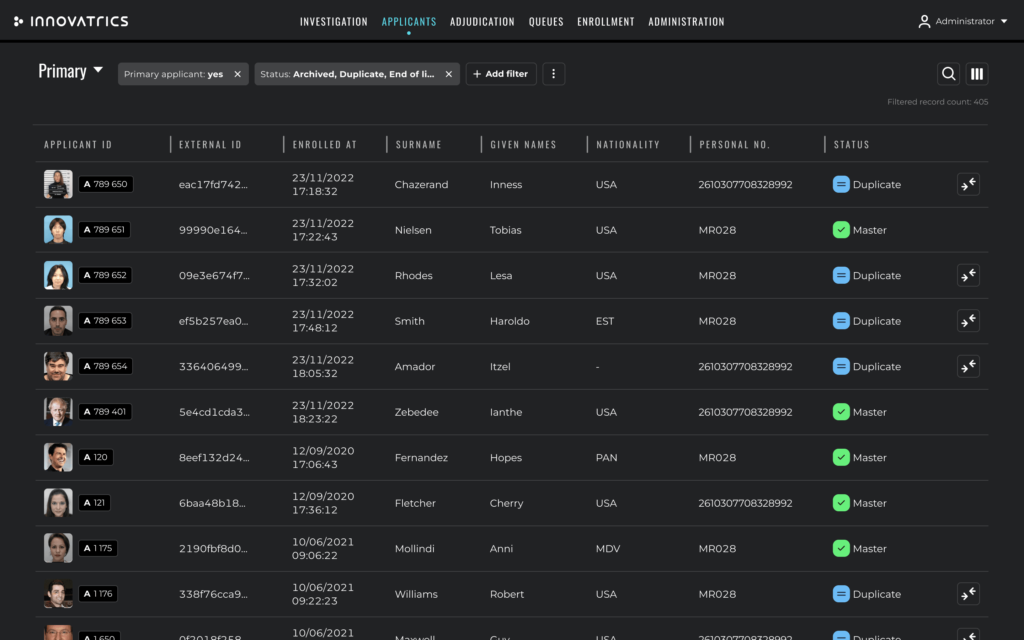Click Master status icon for Zebedee
The width and height of the screenshot is (1024, 640).
tap(840, 412)
